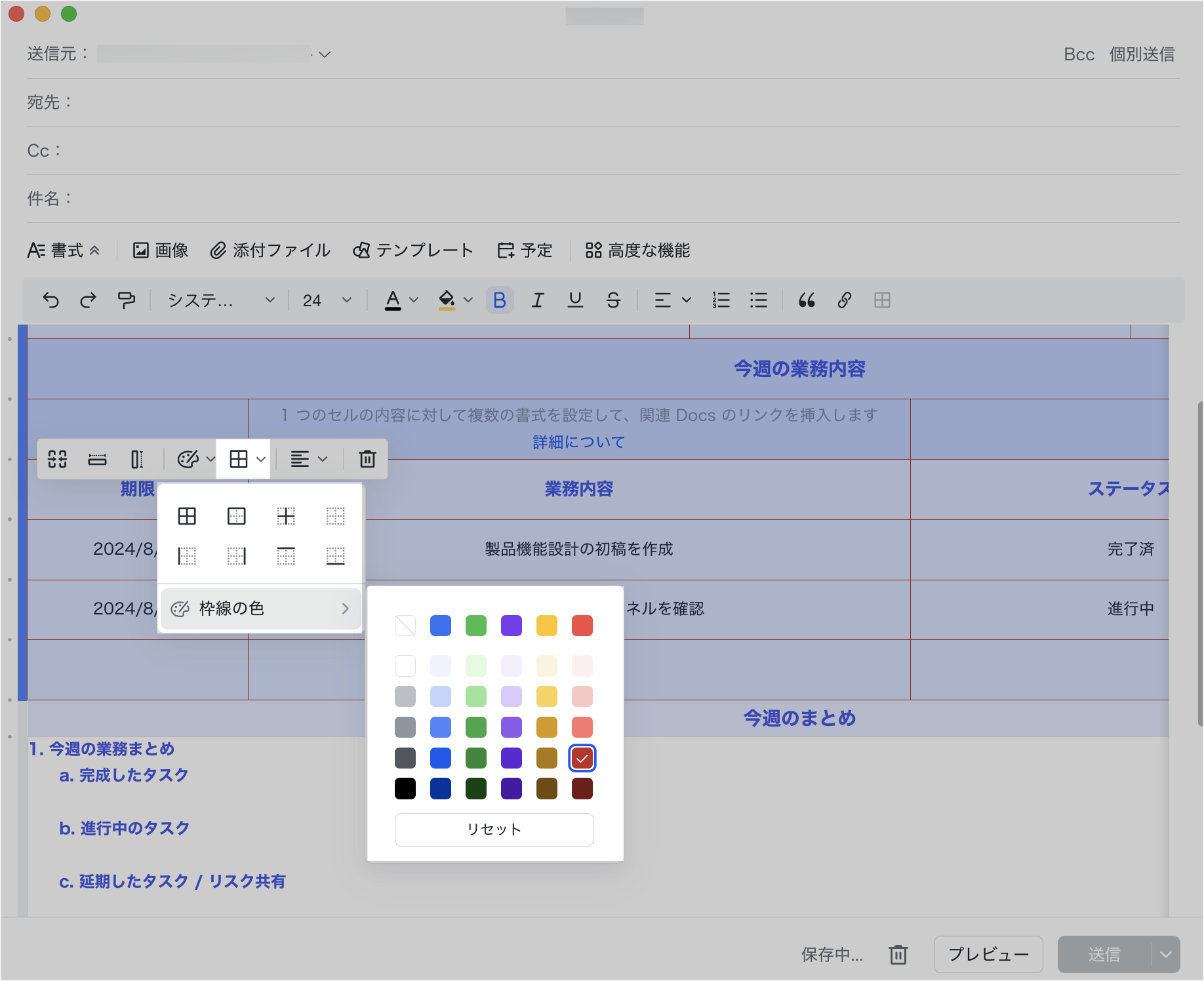Choose the yellow swatch in top row
Screen dimensions: 1204x981
(547, 626)
